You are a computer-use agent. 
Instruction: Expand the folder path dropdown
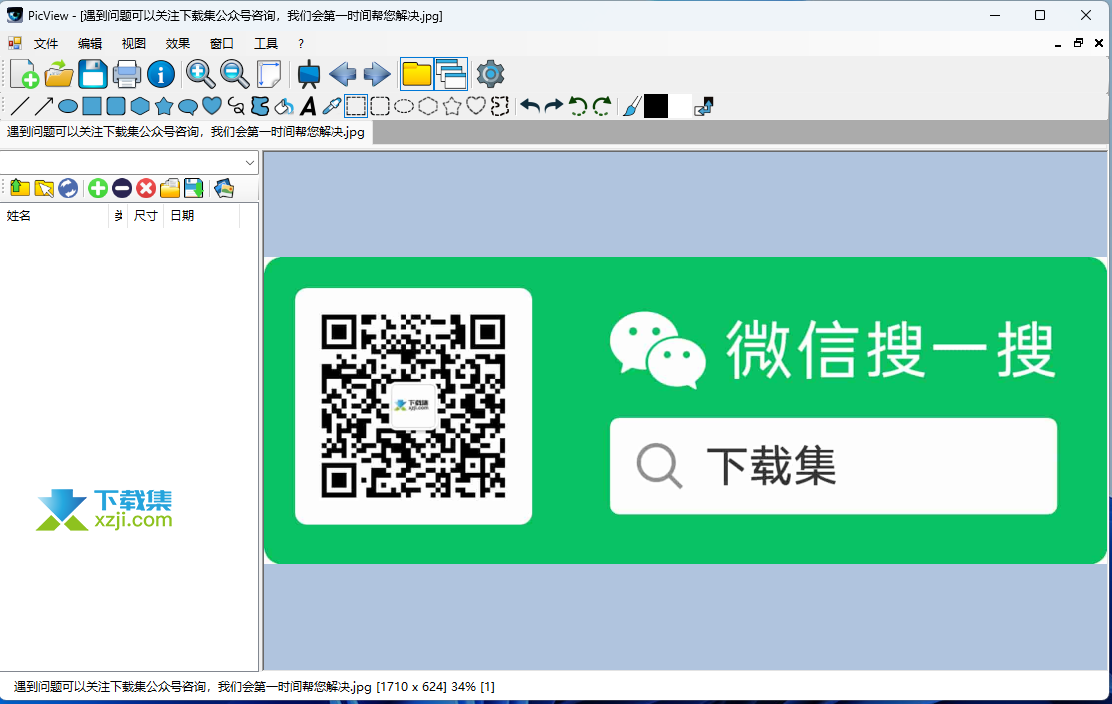[250, 162]
